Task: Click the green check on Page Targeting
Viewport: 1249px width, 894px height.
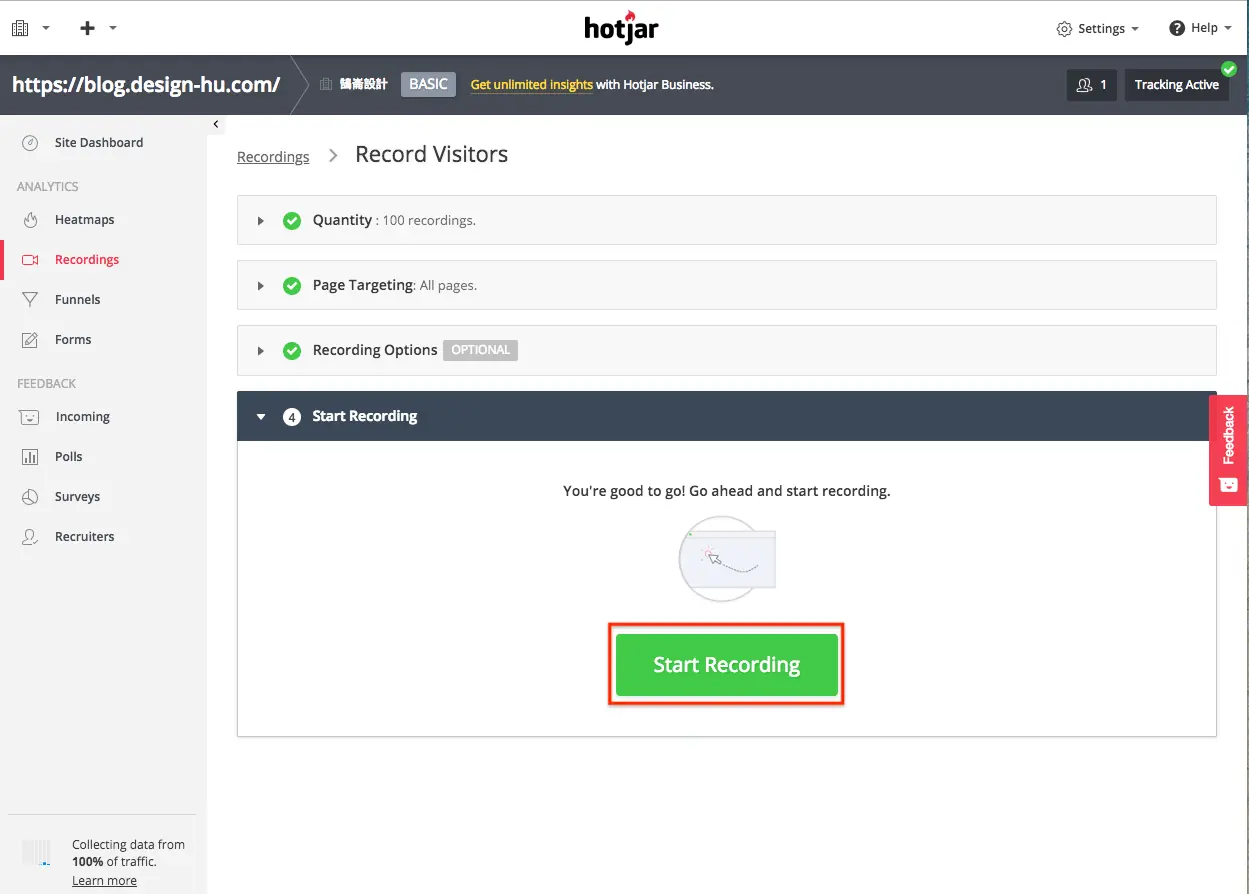Action: coord(292,285)
